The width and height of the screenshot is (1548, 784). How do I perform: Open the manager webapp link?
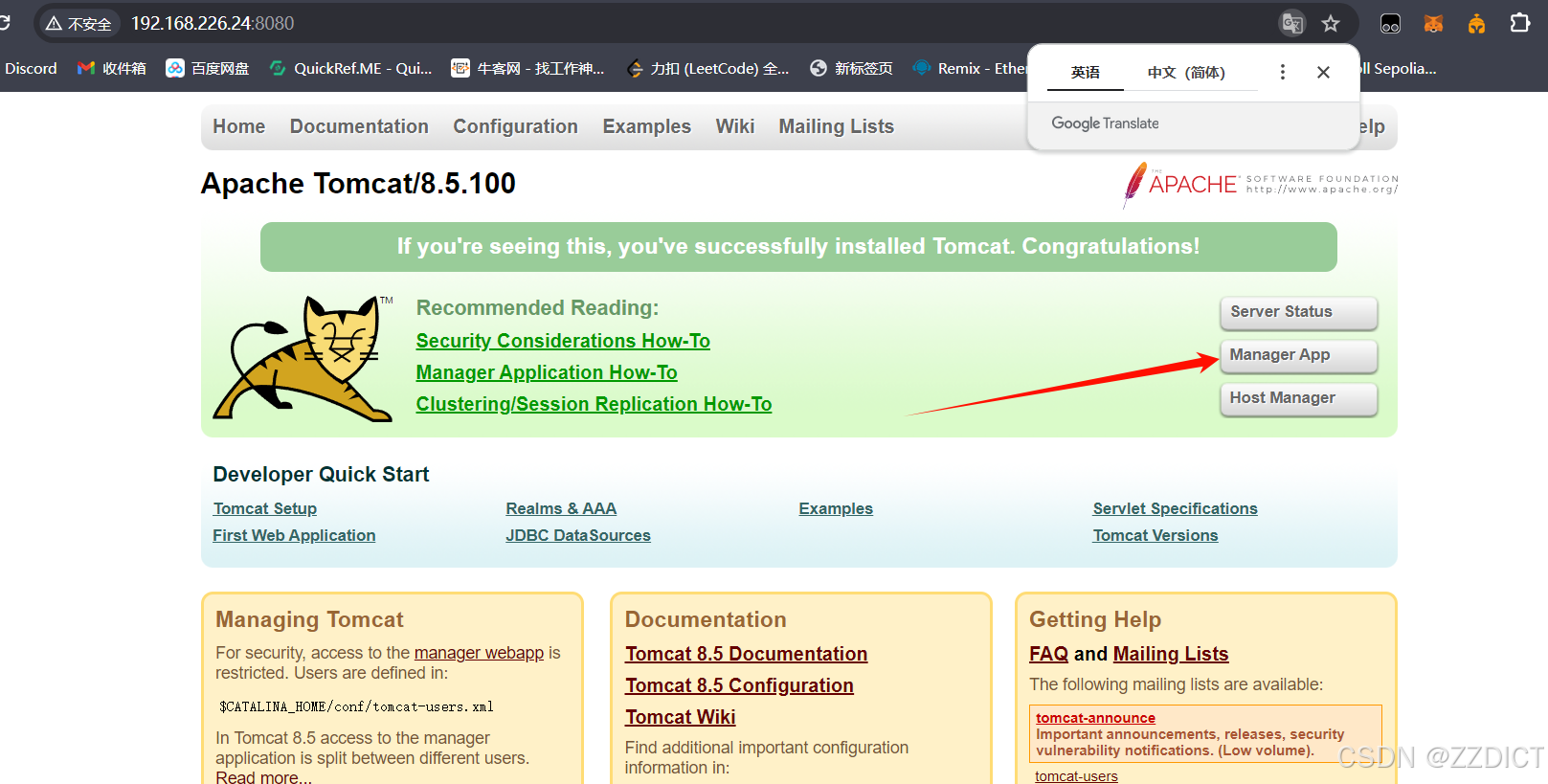coord(479,653)
